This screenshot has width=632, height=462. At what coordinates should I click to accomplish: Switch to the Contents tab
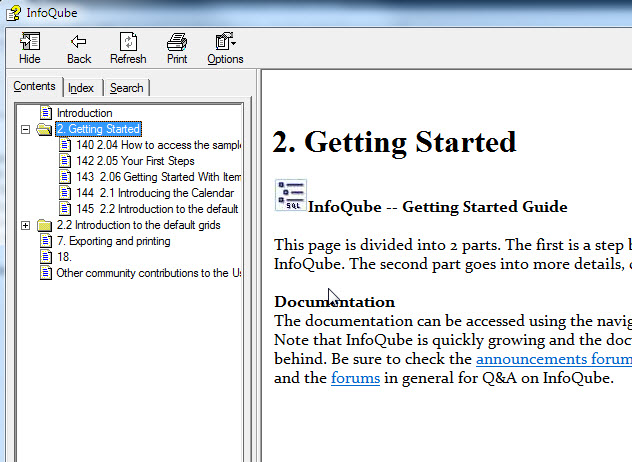tap(34, 86)
